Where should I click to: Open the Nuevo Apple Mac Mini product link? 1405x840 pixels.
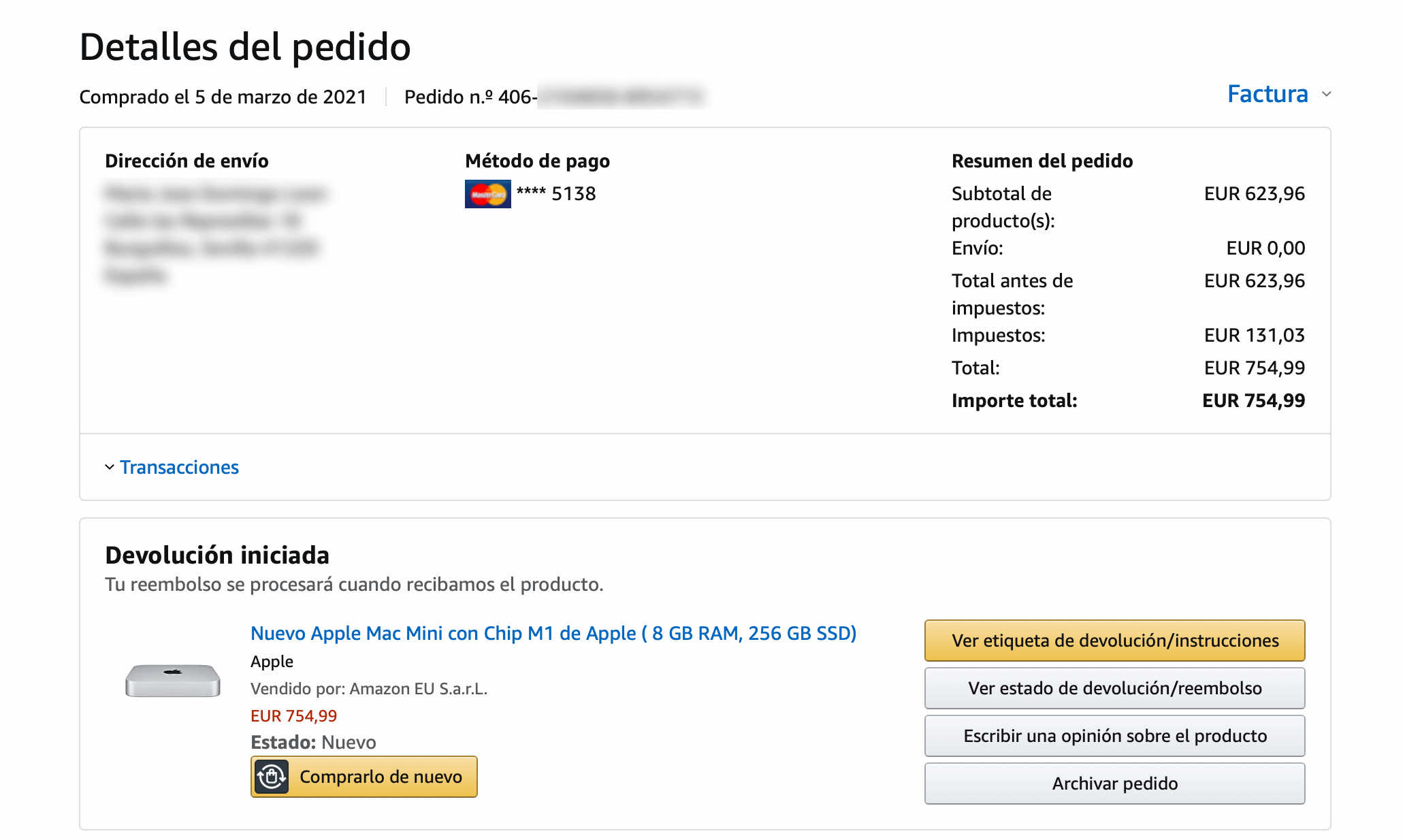click(553, 633)
